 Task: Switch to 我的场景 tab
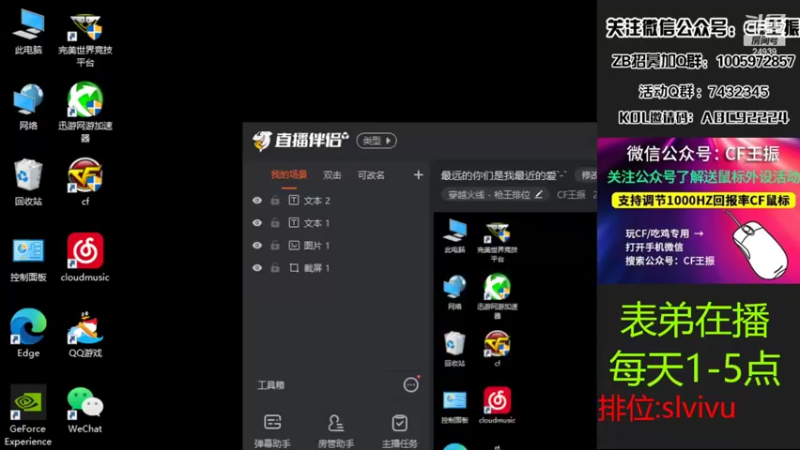pyautogui.click(x=289, y=175)
